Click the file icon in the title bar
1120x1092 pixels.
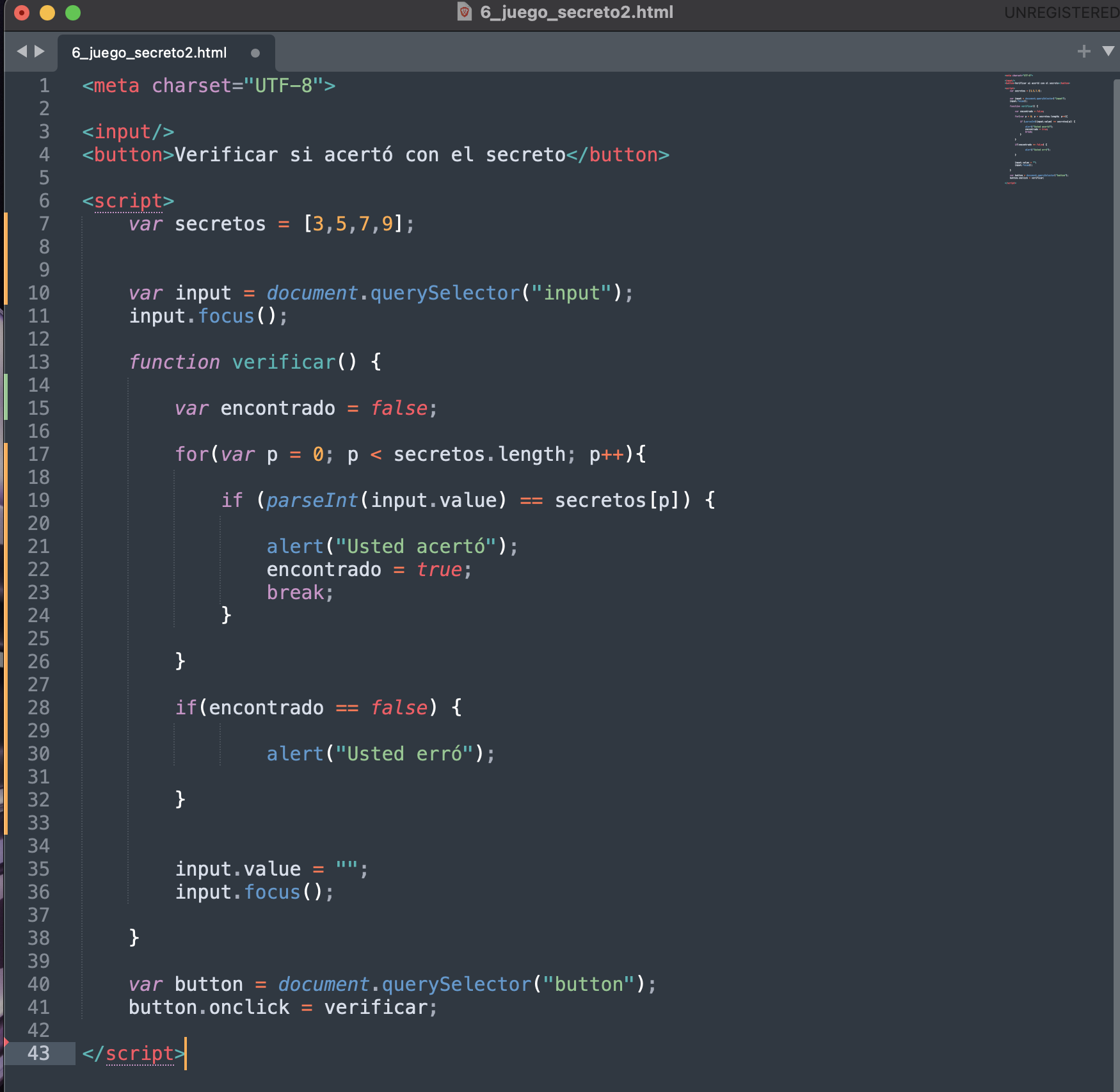coord(465,12)
